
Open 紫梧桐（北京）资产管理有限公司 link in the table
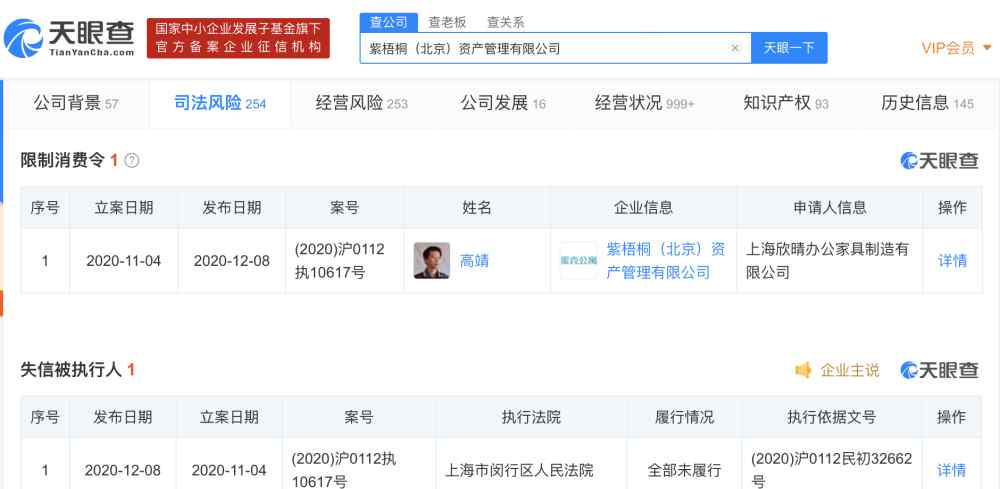pyautogui.click(x=666, y=261)
